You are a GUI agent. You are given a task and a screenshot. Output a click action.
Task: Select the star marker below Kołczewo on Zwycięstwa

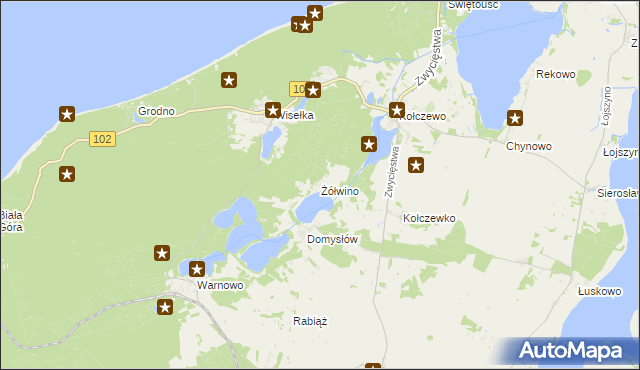[416, 166]
